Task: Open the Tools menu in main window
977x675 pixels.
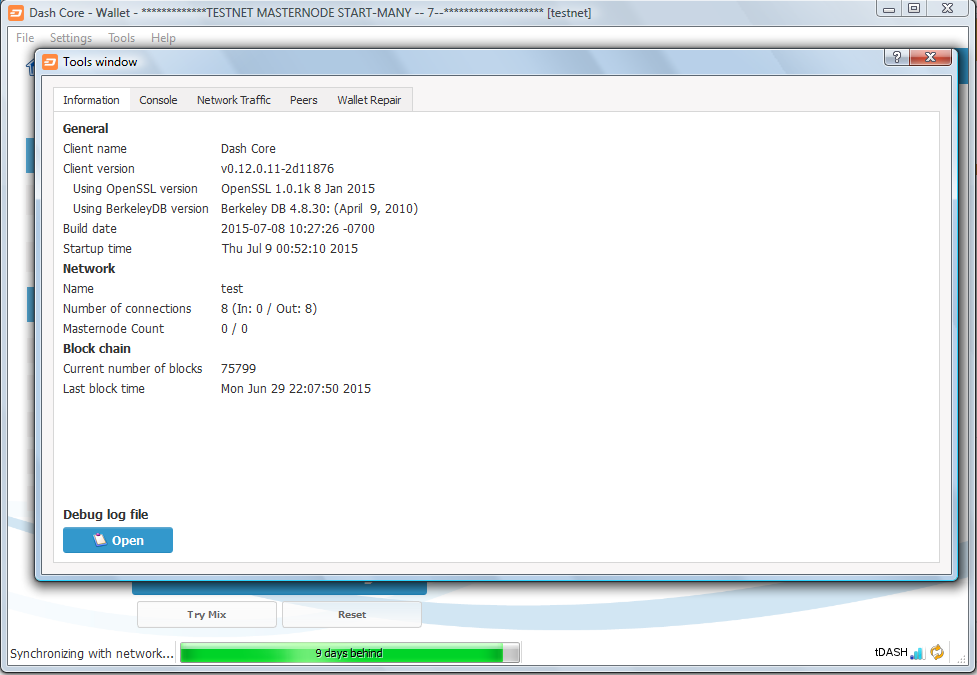Action: click(x=122, y=38)
